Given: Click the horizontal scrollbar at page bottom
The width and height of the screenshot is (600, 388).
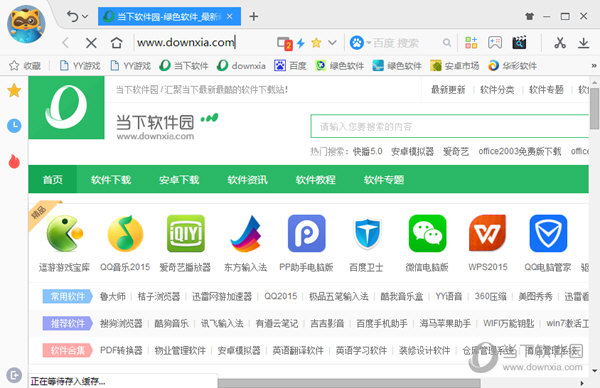Looking at the screenshot, I should tap(349, 383).
